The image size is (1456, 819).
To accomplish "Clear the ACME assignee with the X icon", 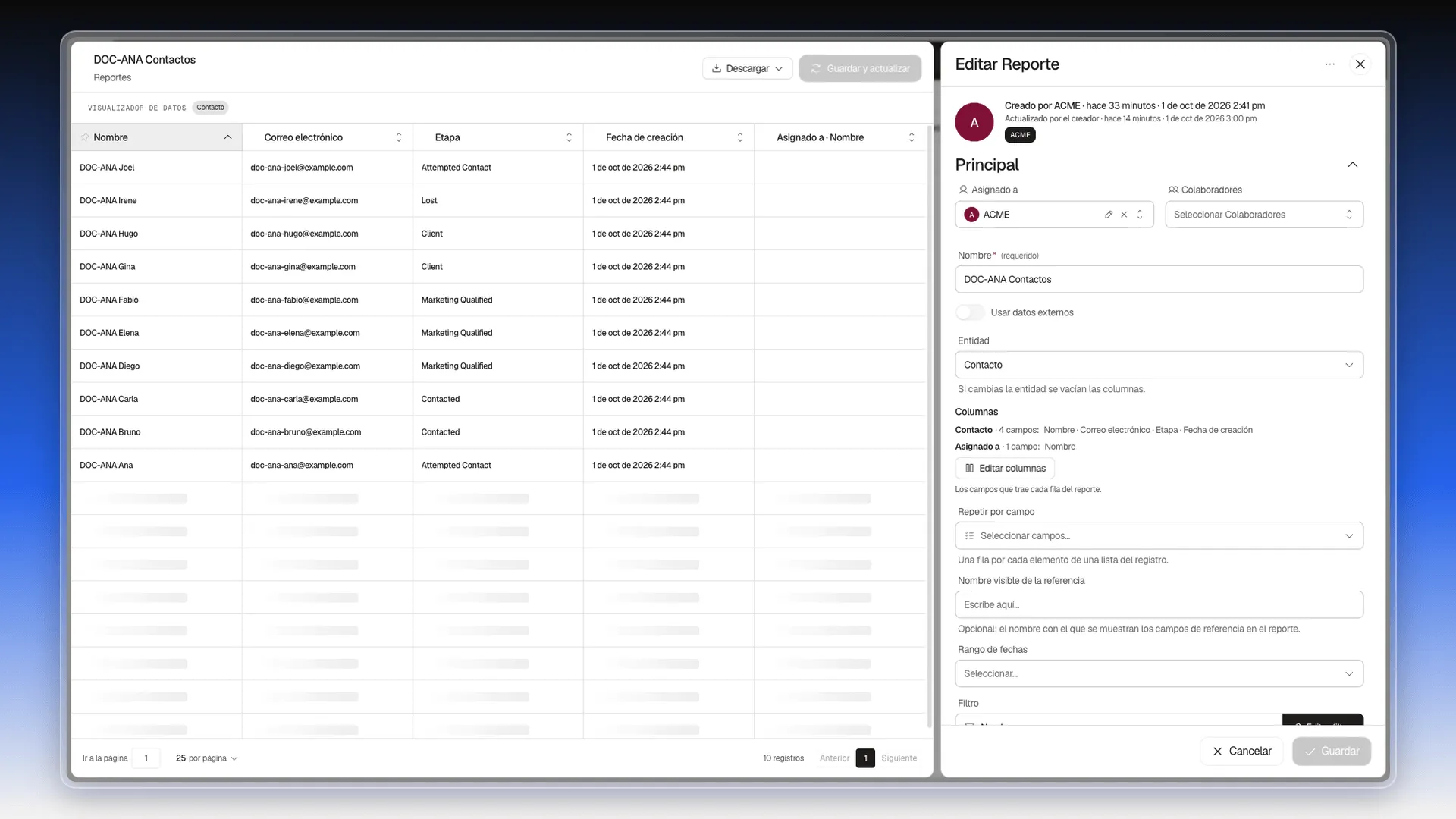I will [x=1124, y=215].
